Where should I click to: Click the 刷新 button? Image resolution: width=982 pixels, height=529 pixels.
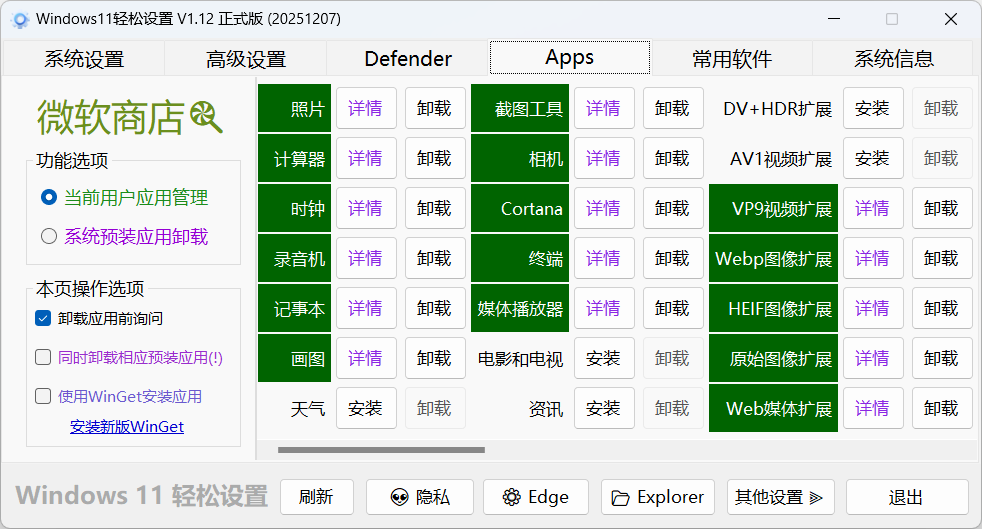[316, 497]
